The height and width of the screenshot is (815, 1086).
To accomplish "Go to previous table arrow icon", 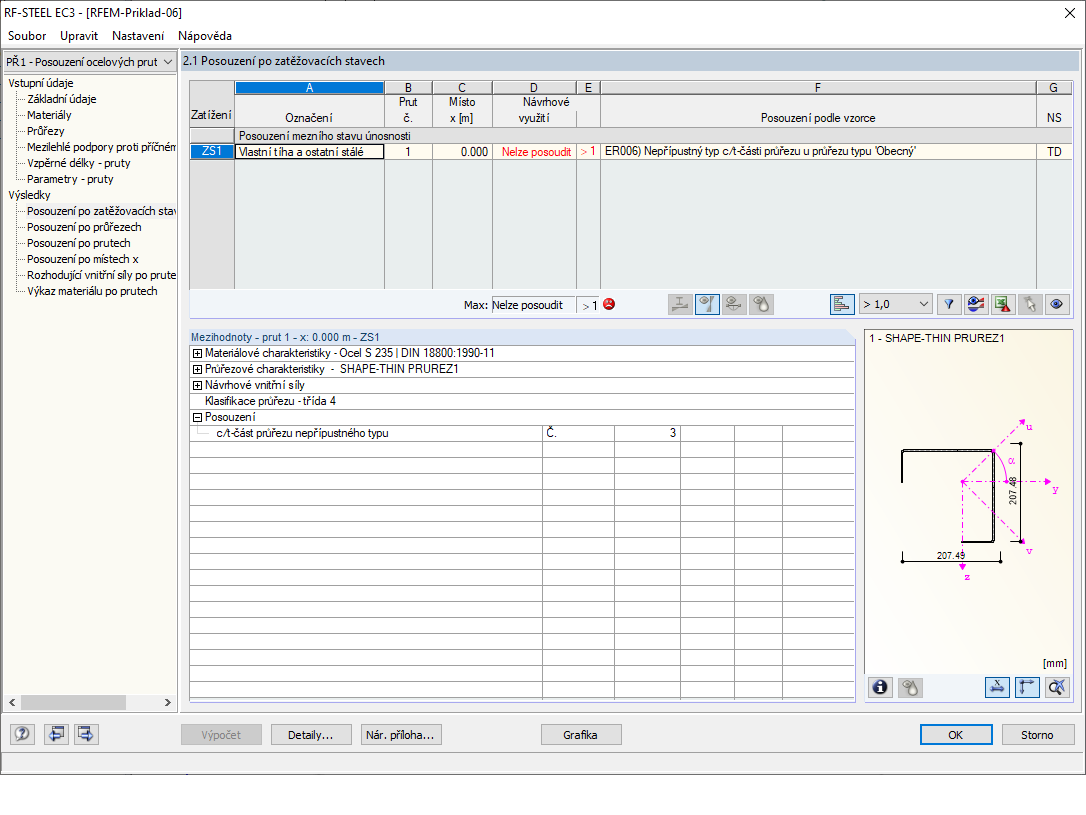I will [x=56, y=734].
